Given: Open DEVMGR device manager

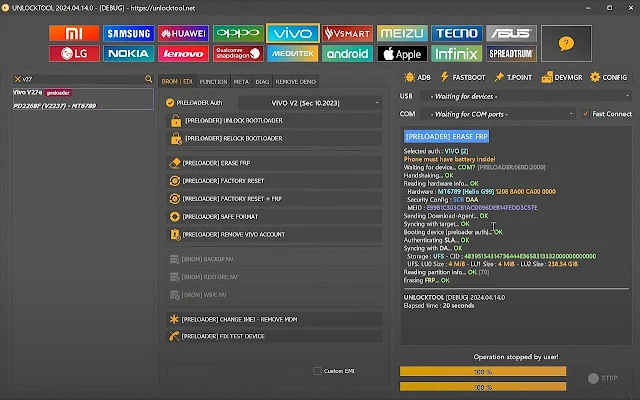Looking at the screenshot, I should click(x=562, y=77).
